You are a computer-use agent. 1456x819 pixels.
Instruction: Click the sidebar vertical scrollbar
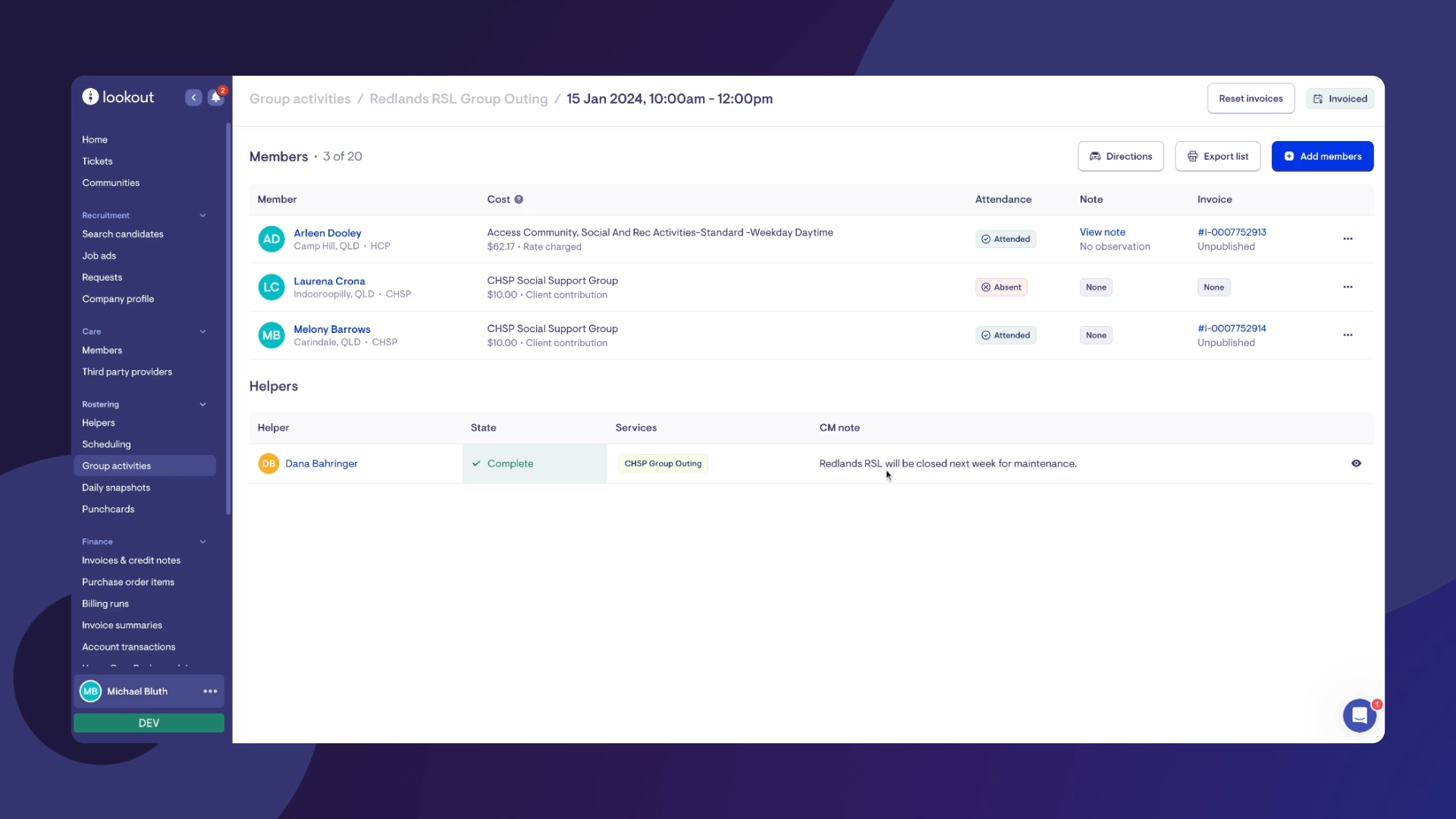227,318
